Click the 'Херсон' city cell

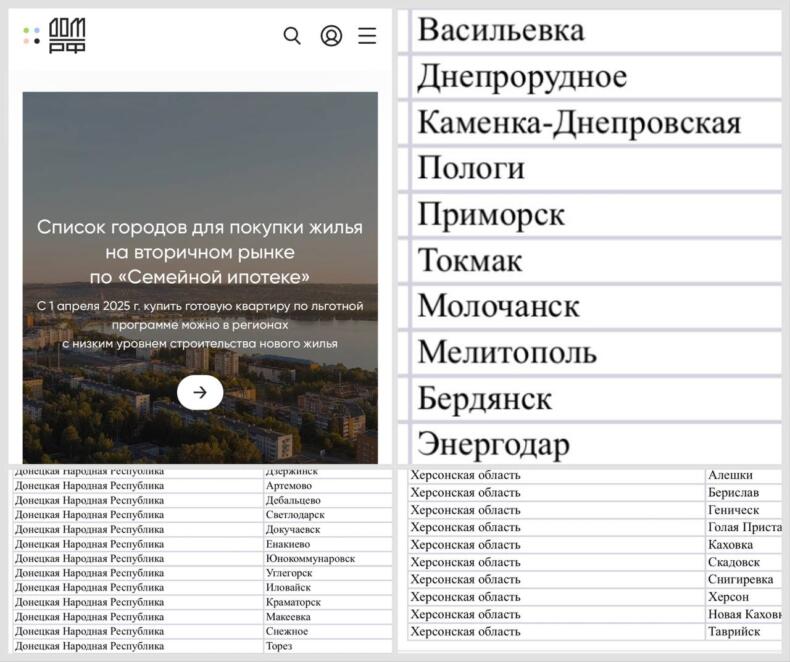[744, 597]
